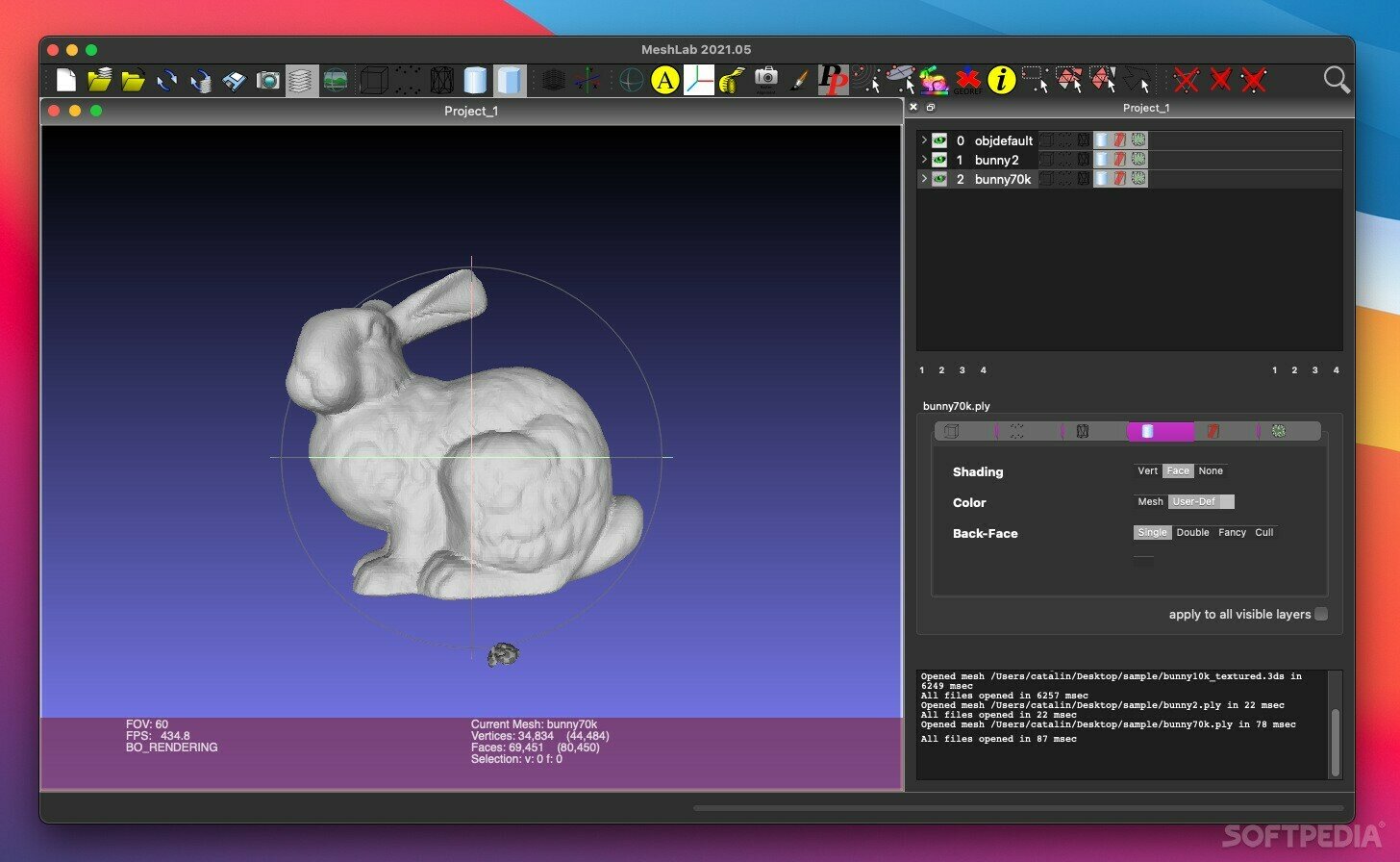Select Face shading option
This screenshot has height=862, width=1400.
(1178, 470)
